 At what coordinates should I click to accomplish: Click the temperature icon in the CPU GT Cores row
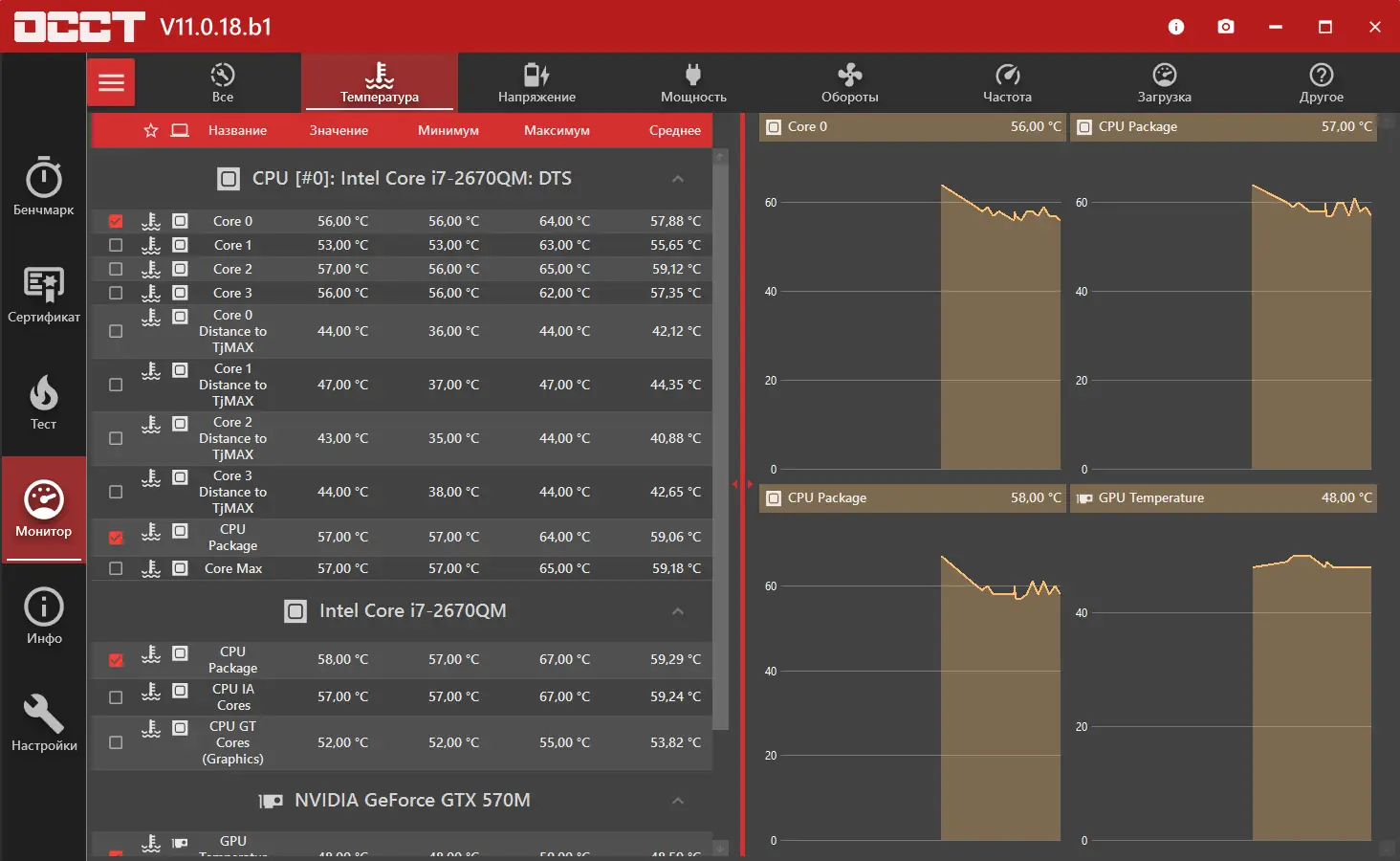click(x=151, y=729)
